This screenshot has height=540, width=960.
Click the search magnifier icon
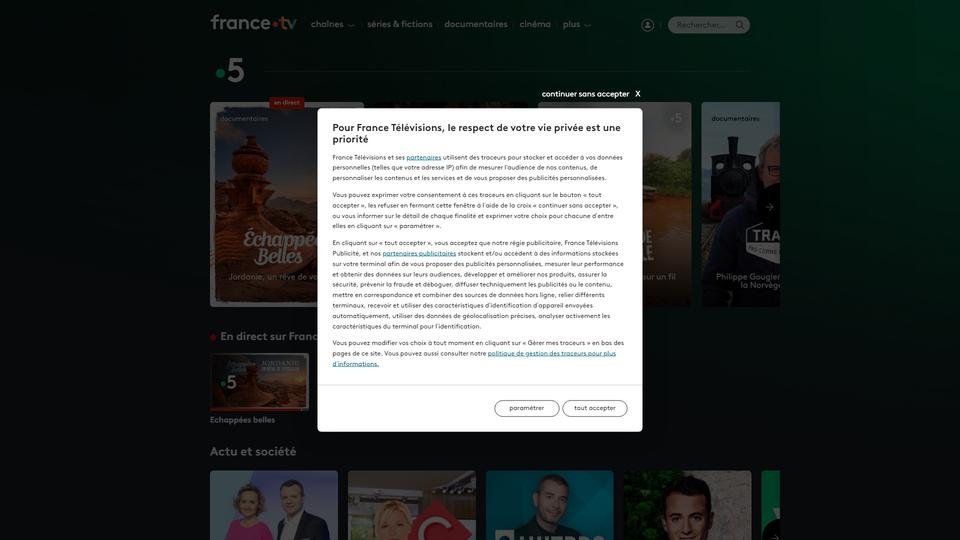tap(740, 25)
